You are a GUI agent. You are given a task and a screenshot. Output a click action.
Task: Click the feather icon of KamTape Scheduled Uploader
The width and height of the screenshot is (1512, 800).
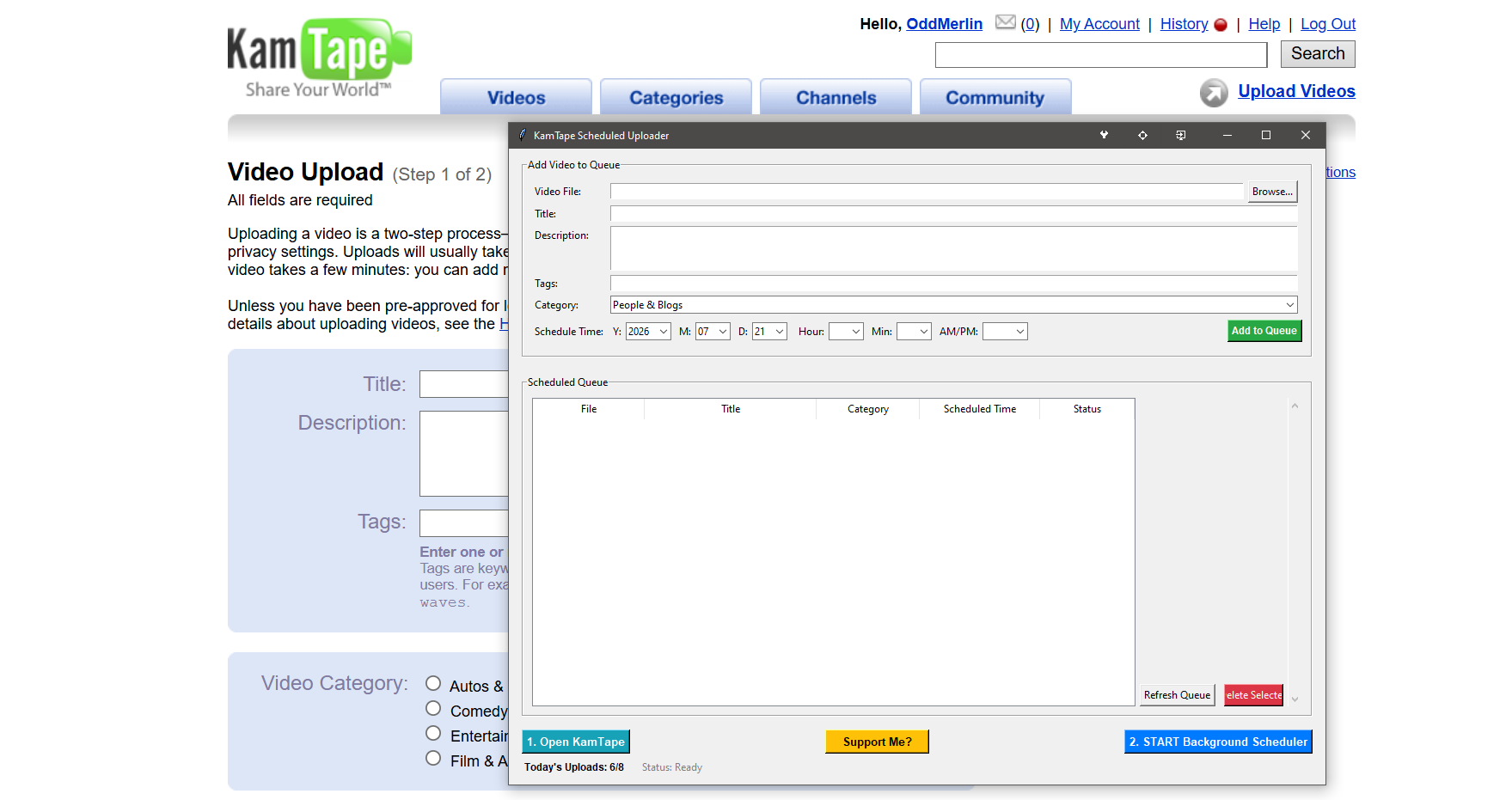tap(522, 135)
